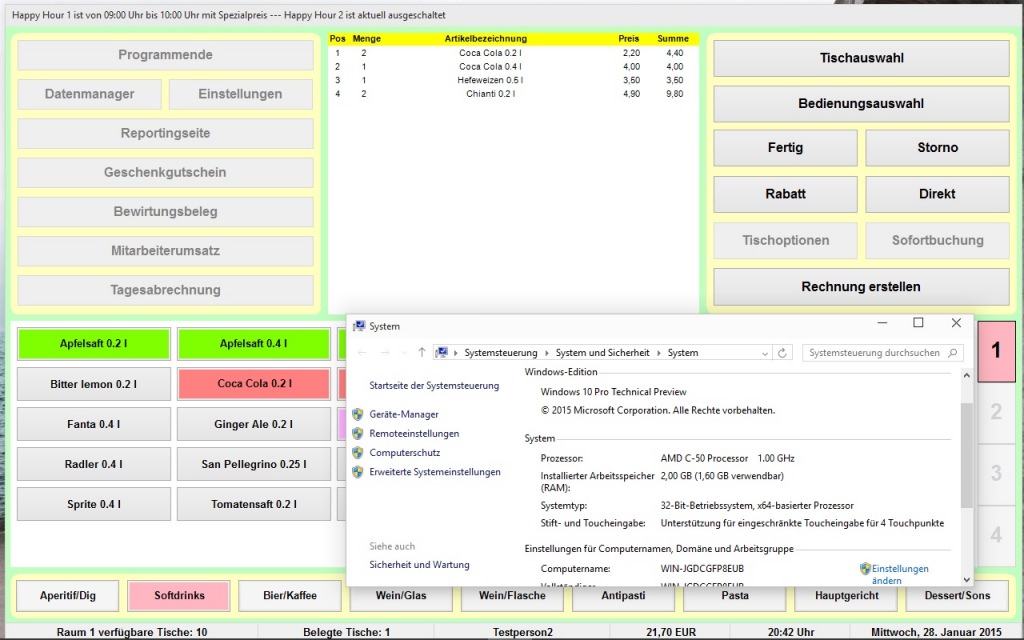Open Remoteeinstellungen link
The height and width of the screenshot is (640, 1024).
tap(414, 433)
